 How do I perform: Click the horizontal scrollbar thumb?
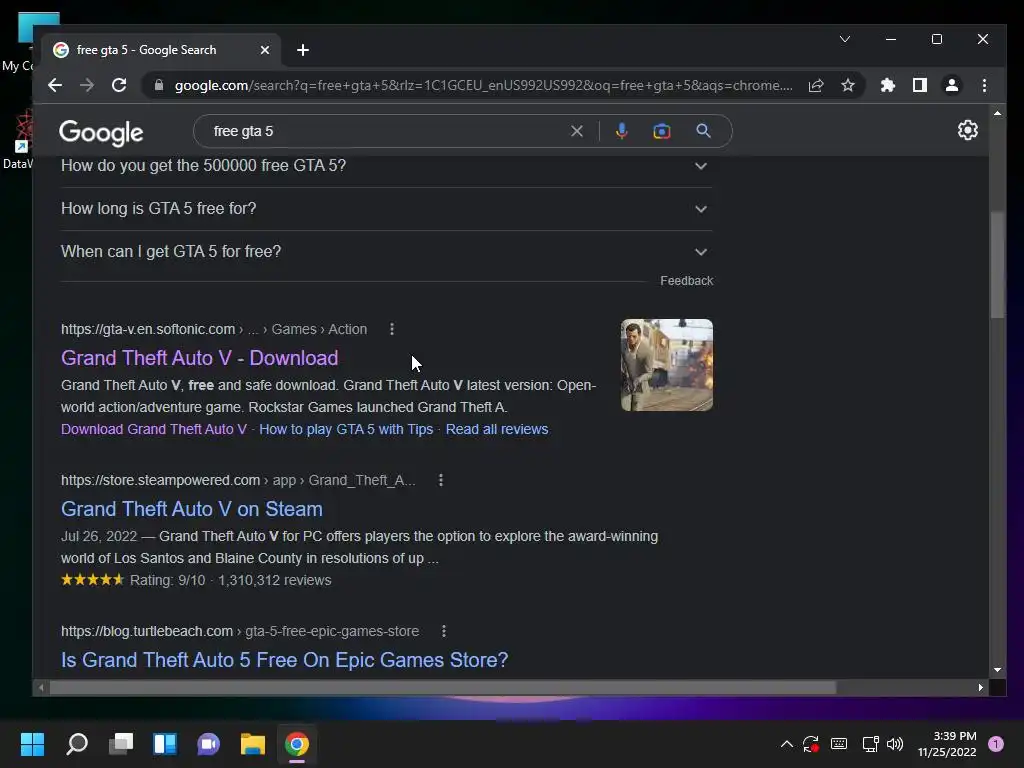point(443,688)
